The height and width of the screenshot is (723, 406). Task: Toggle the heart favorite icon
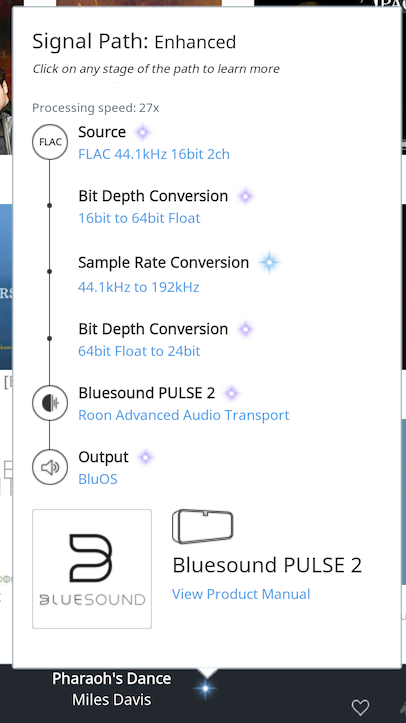(360, 707)
